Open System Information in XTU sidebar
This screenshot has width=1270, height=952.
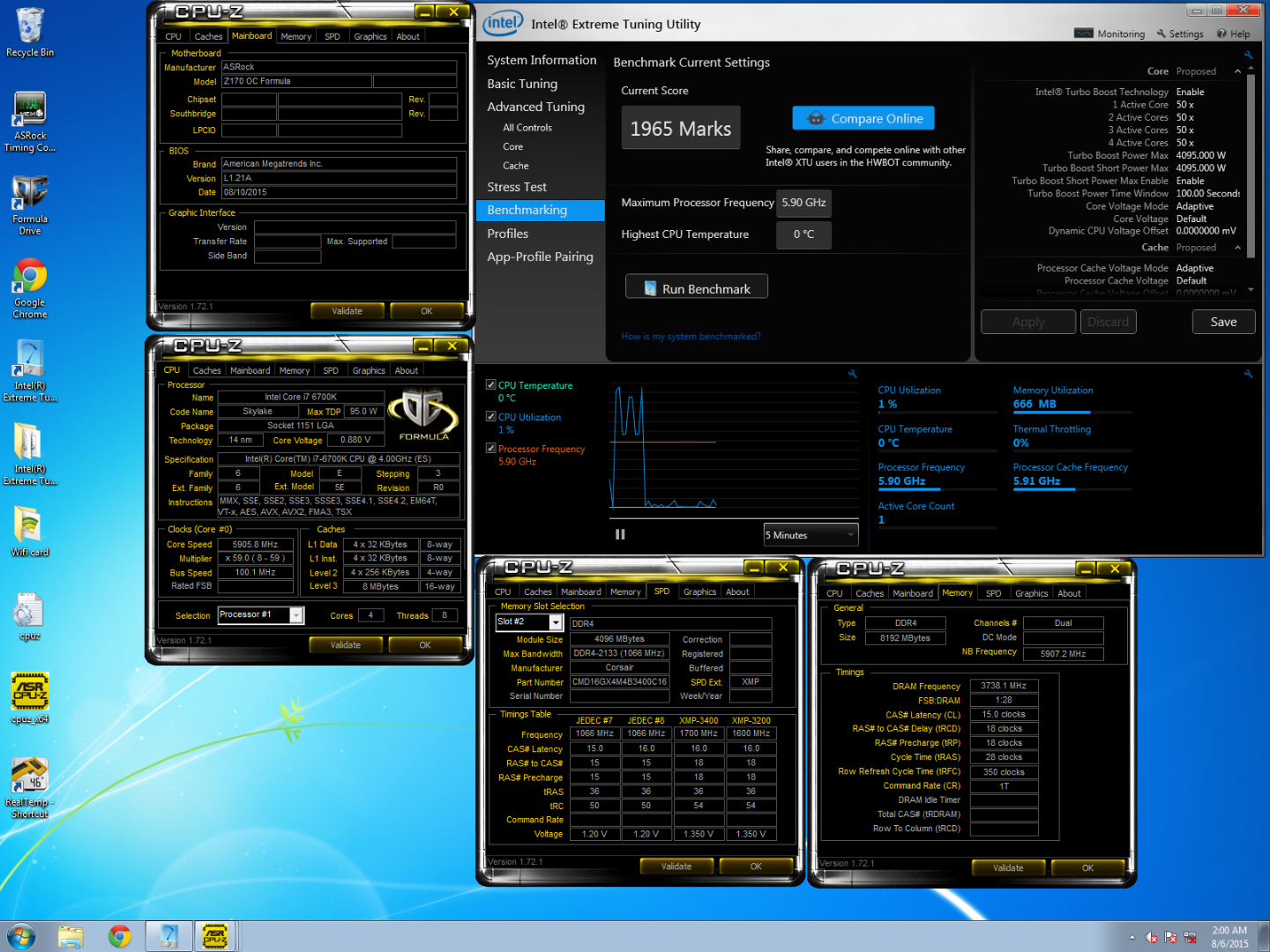(542, 60)
